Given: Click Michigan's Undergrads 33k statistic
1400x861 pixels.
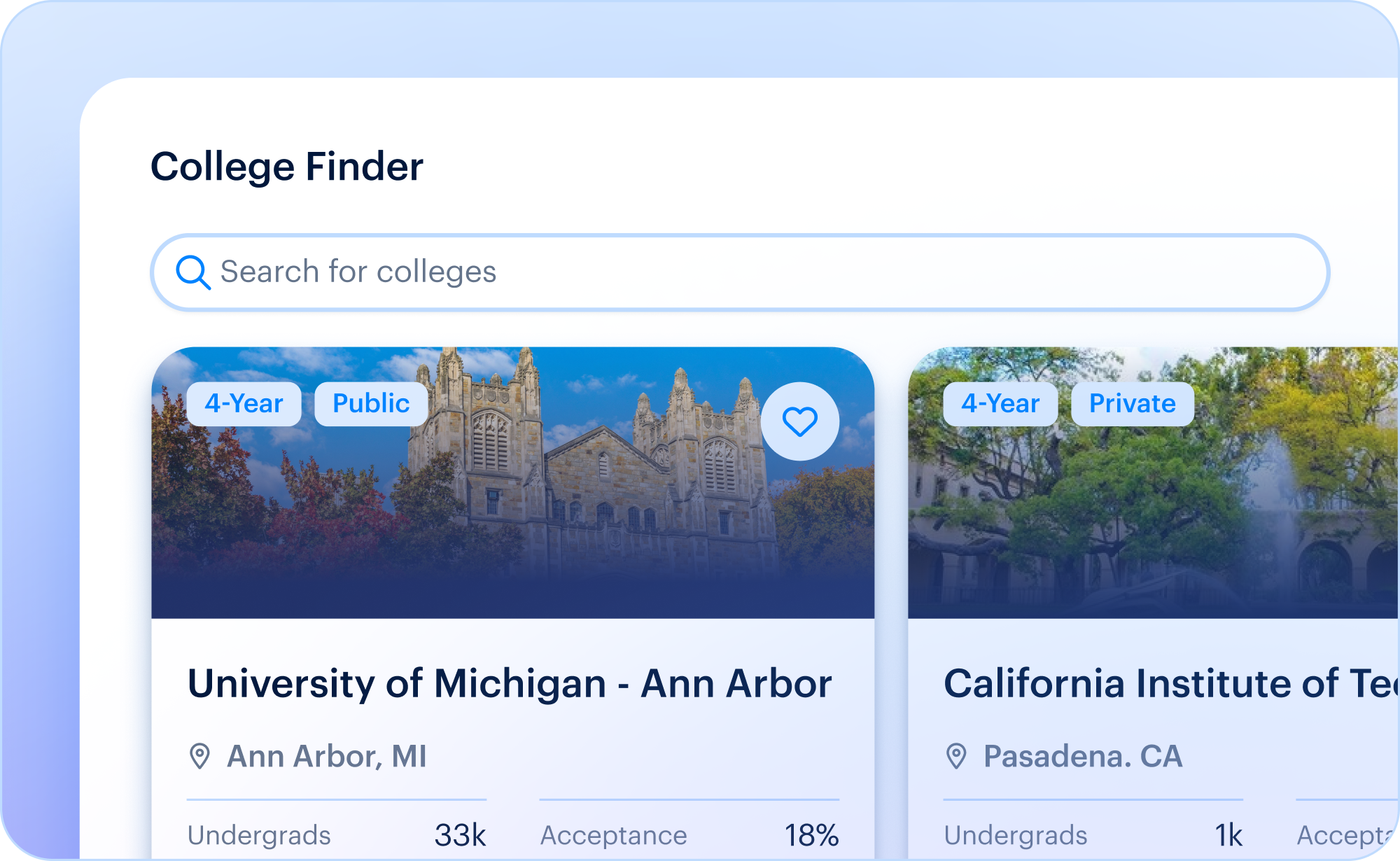Looking at the screenshot, I should (x=337, y=835).
